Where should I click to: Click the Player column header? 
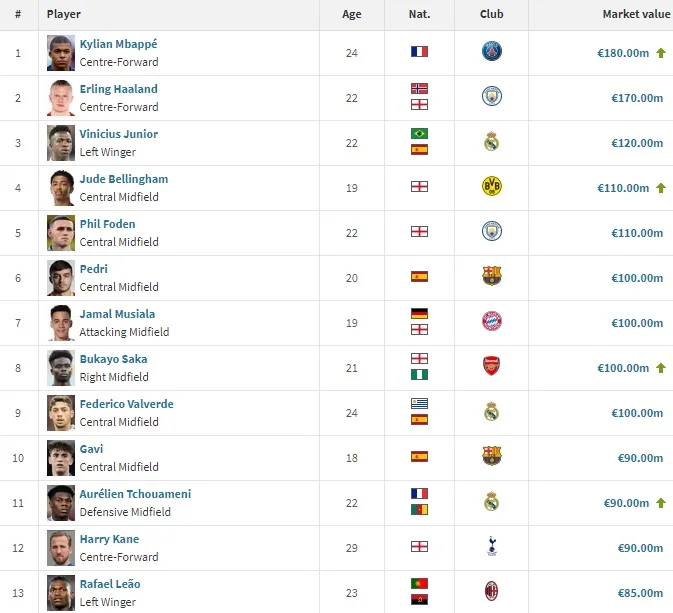[64, 15]
